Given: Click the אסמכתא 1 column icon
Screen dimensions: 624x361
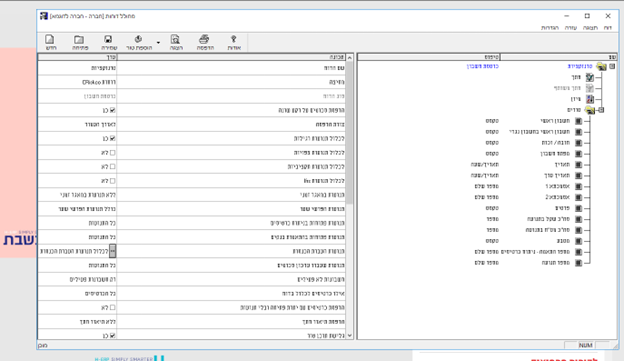Looking at the screenshot, I should point(578,186).
